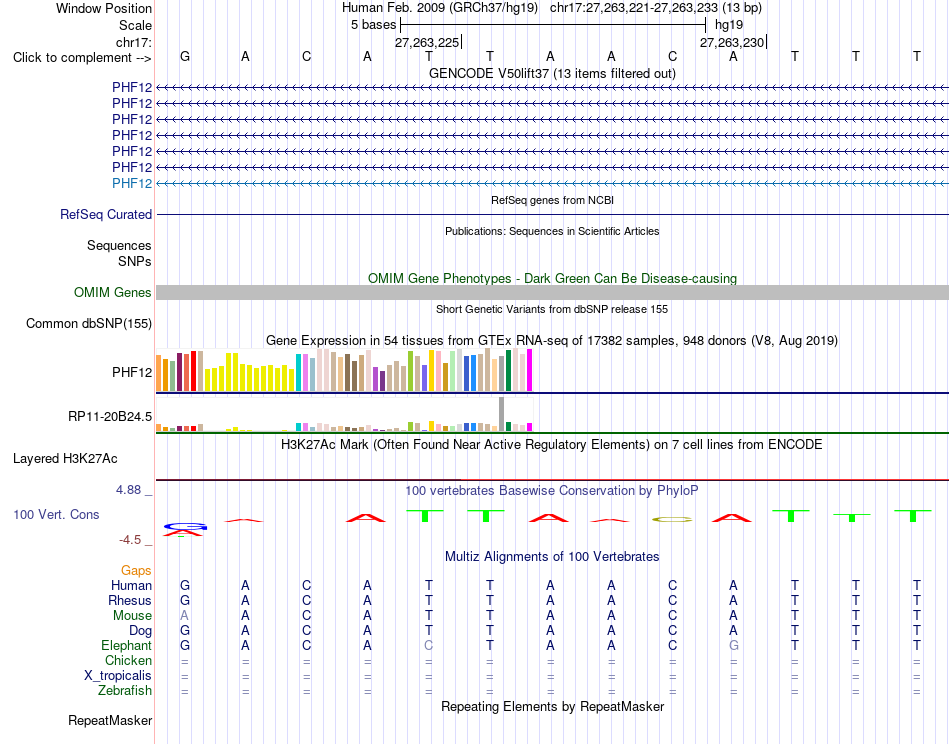Screen dimensions: 950x744
Task: Click the Sequences track label
Action: click(119, 245)
